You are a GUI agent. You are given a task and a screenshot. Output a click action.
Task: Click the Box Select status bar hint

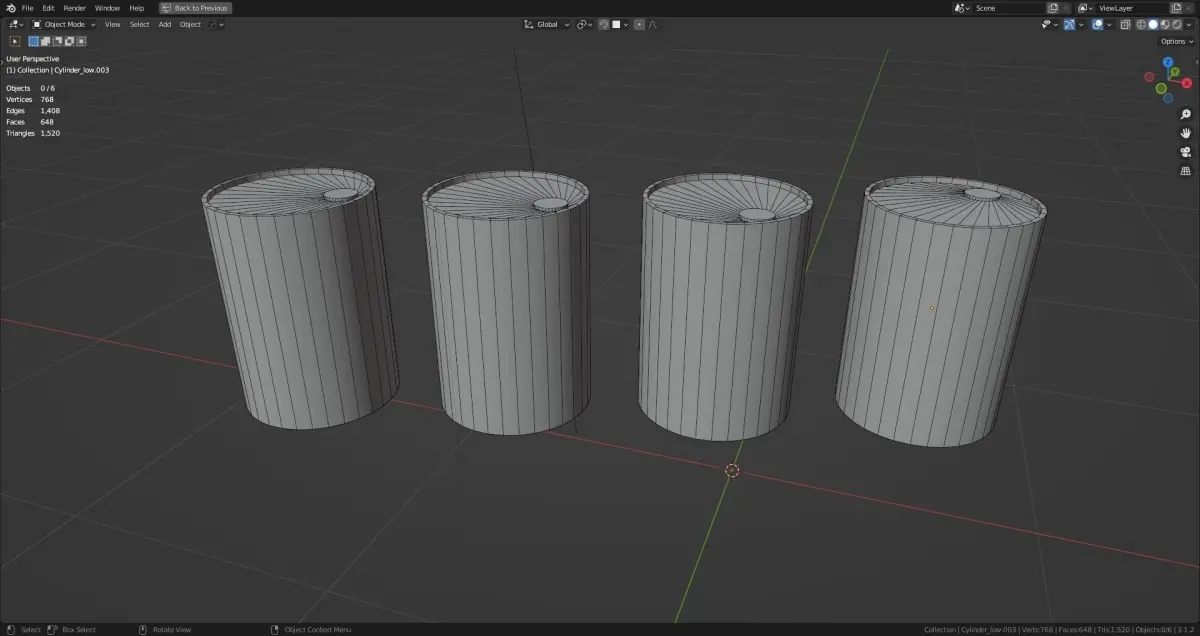(71, 630)
